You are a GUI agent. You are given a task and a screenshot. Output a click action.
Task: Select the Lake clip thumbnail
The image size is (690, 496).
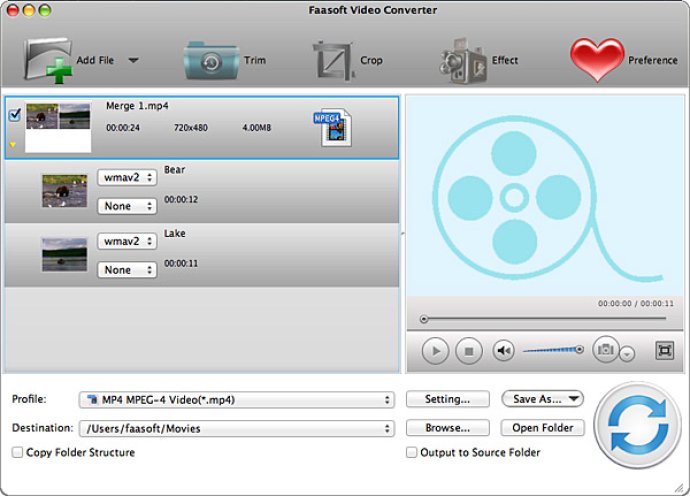(x=64, y=255)
